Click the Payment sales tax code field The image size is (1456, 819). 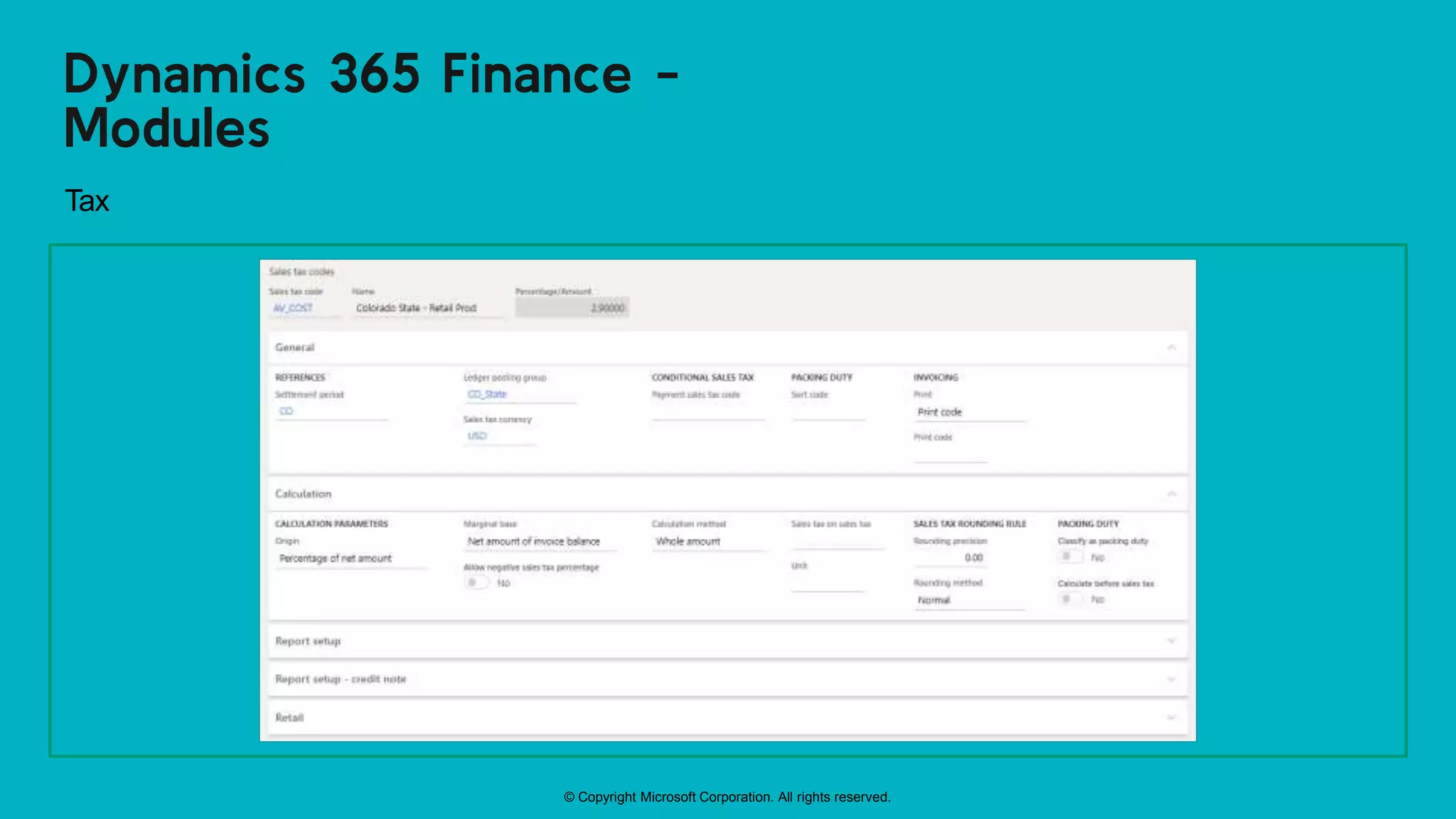709,412
